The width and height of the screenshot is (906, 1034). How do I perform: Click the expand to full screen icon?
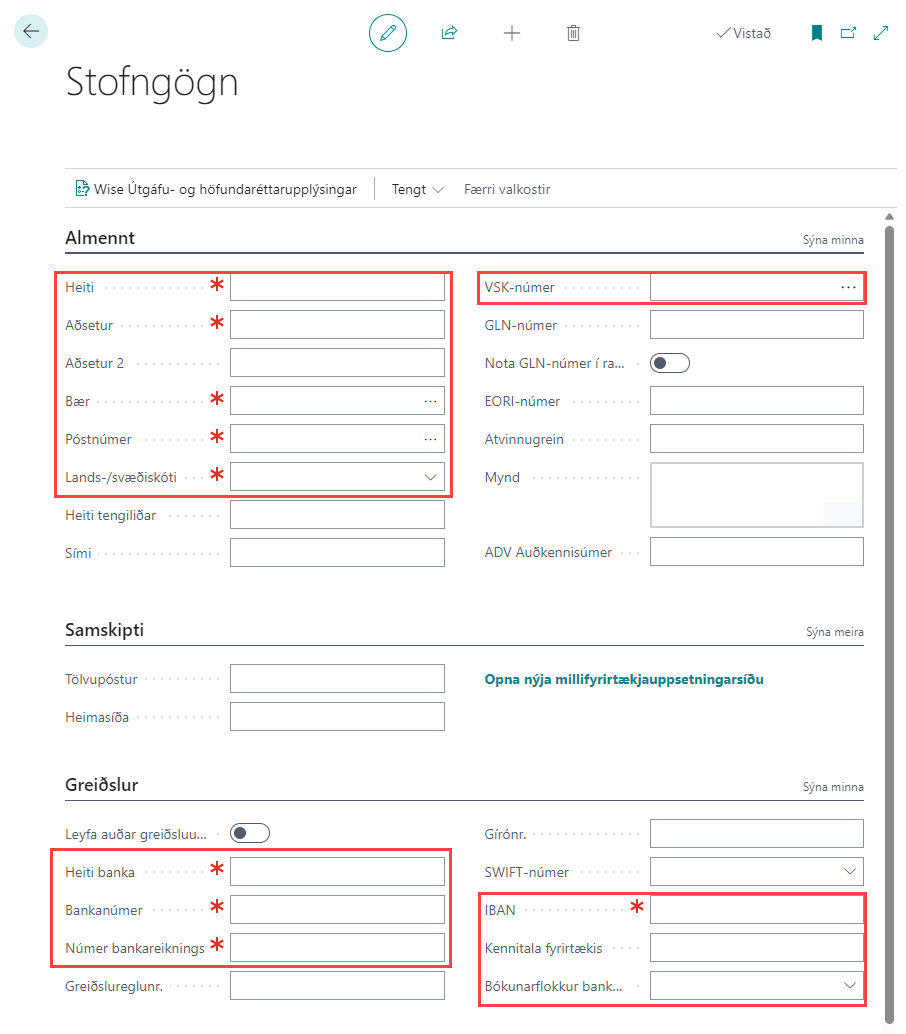click(x=881, y=33)
